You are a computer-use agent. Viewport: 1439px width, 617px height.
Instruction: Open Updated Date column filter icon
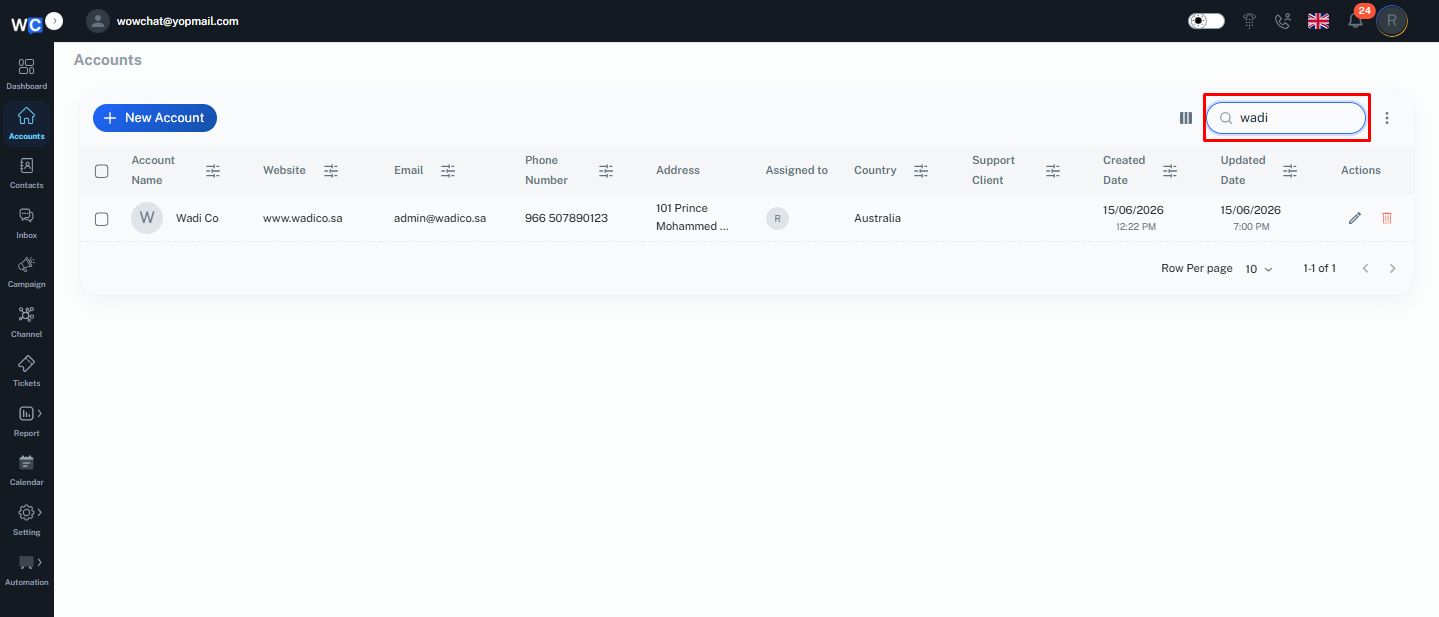[1290, 171]
